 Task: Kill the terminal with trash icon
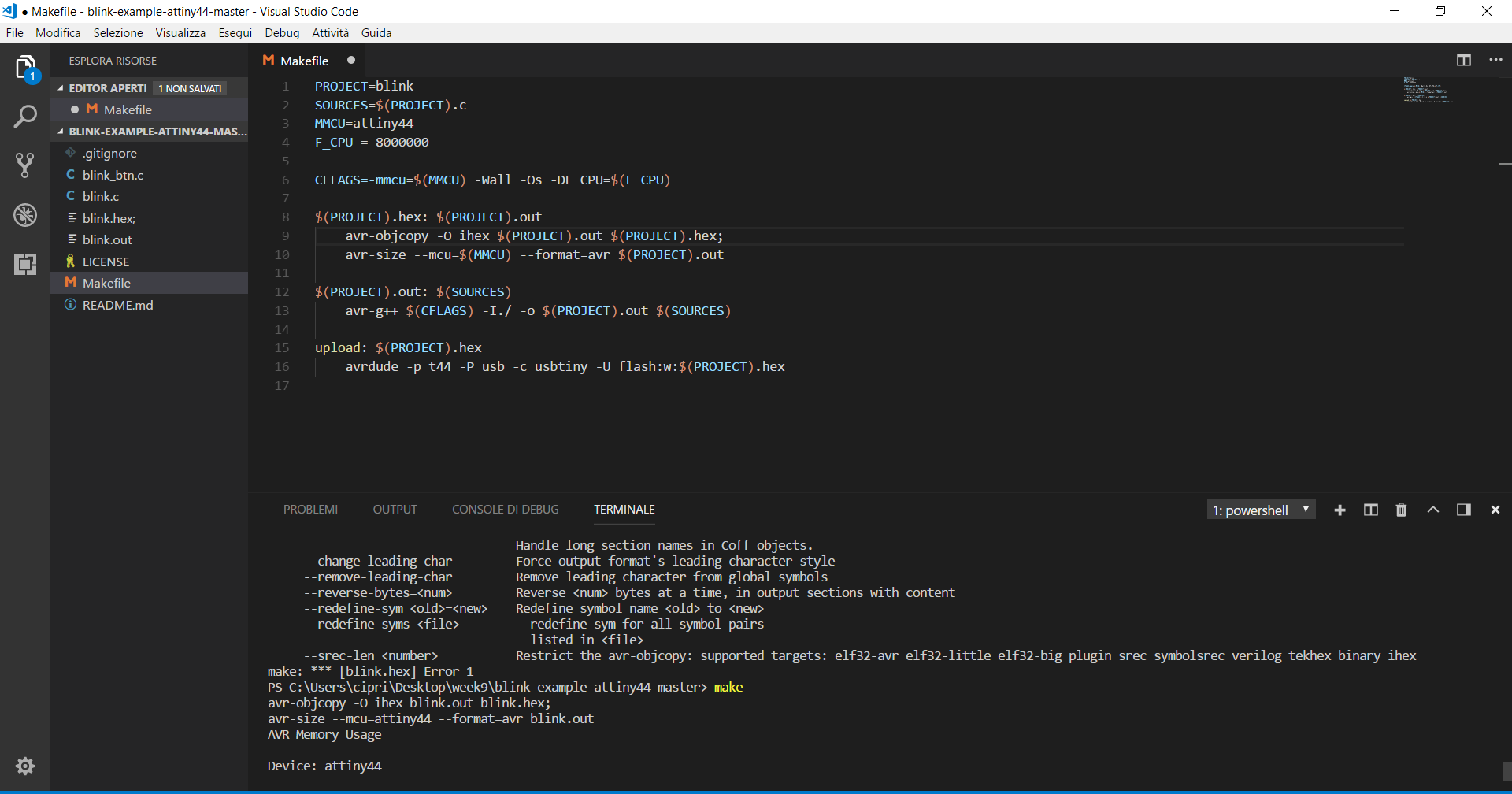(1401, 510)
